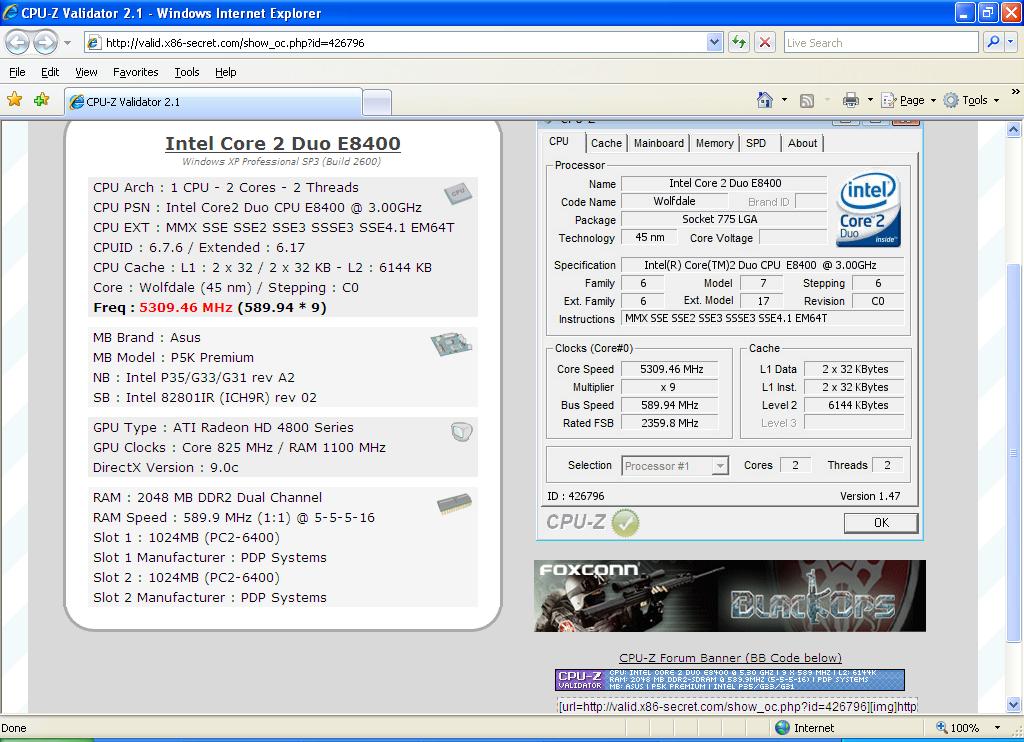The height and width of the screenshot is (742, 1024).
Task: Switch to SPD tab in CPU-Z
Action: pyautogui.click(x=756, y=143)
